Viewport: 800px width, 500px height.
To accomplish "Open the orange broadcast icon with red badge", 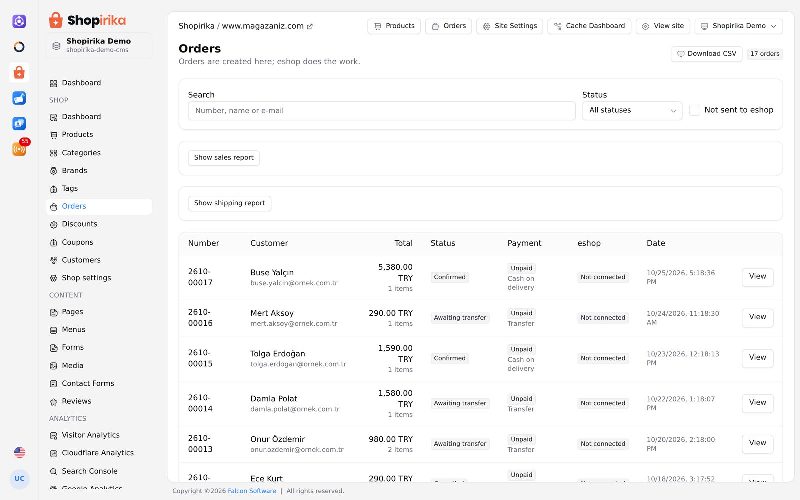I will pos(19,149).
